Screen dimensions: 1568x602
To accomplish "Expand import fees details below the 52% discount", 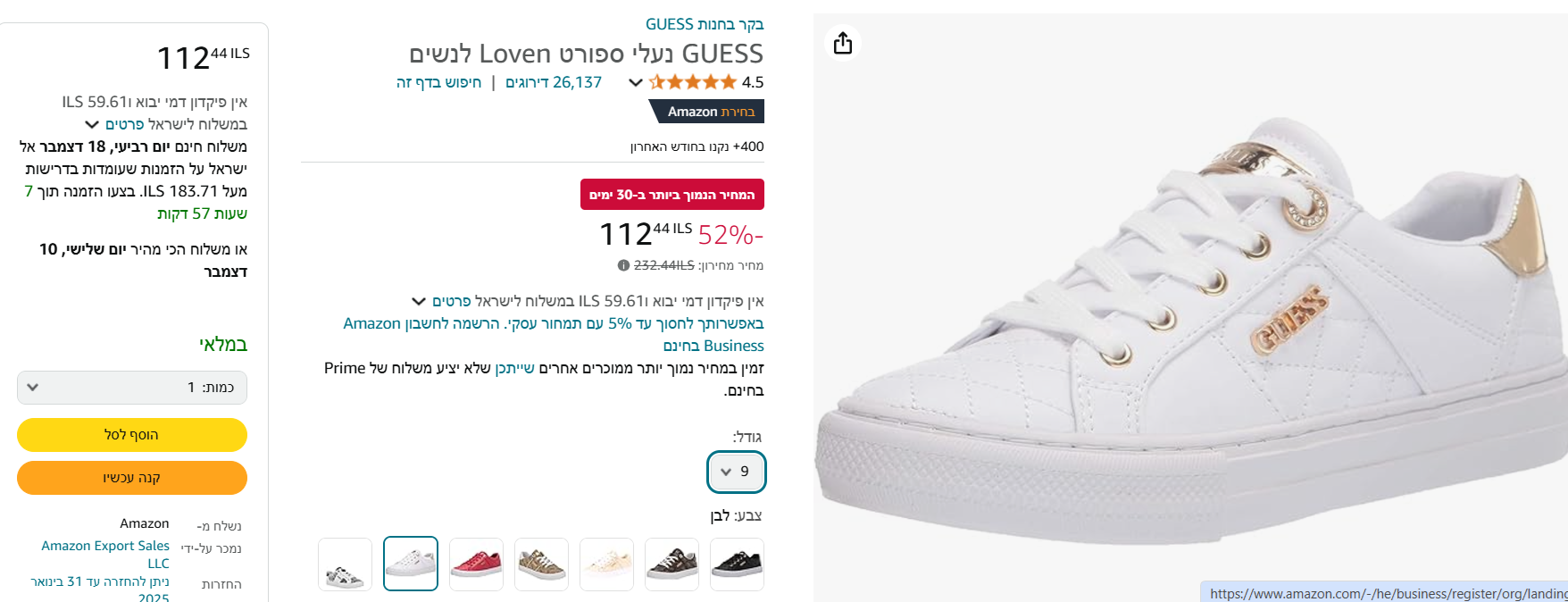I will 419,301.
